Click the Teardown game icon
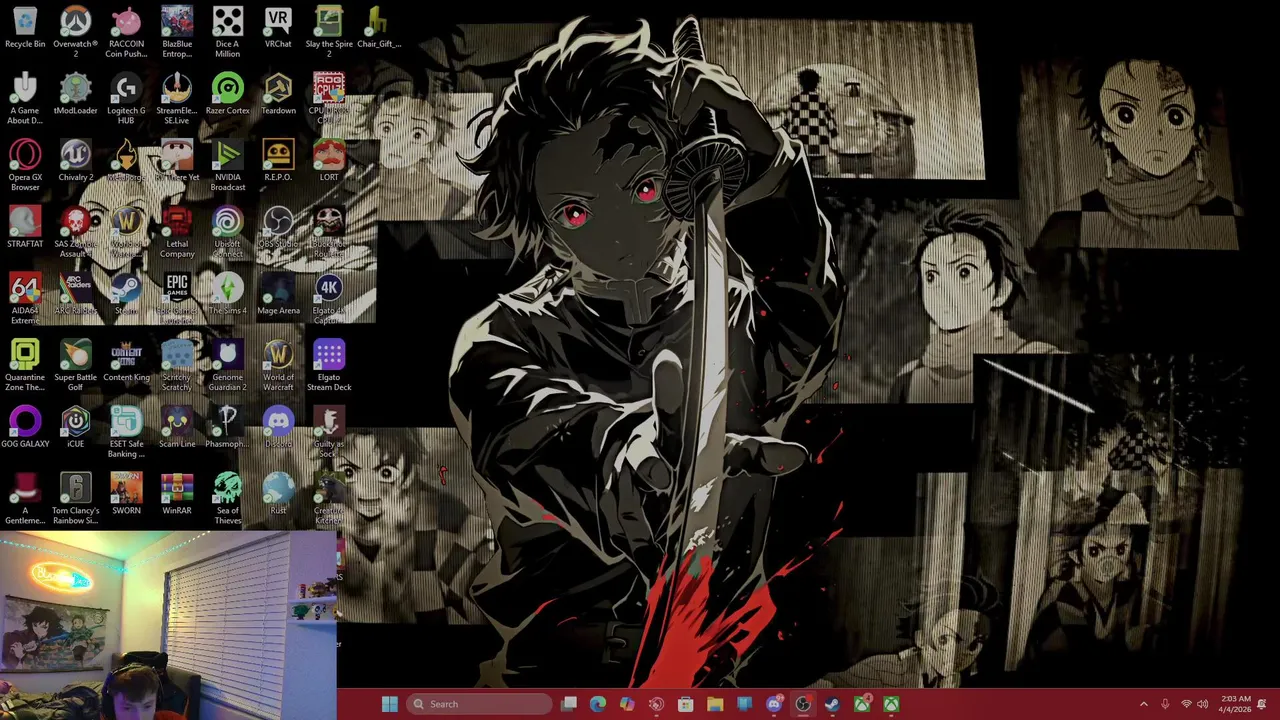The height and width of the screenshot is (720, 1280). 278,94
